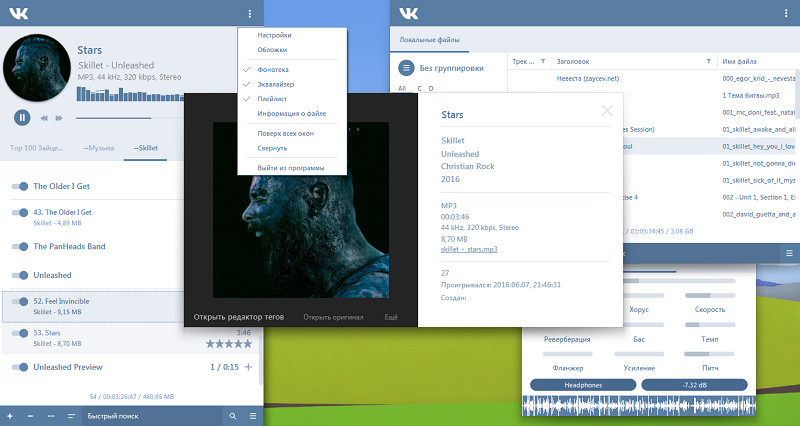Click the round grouping icon beside Без группировки
Screen dimensions: 800x426
pos(406,68)
